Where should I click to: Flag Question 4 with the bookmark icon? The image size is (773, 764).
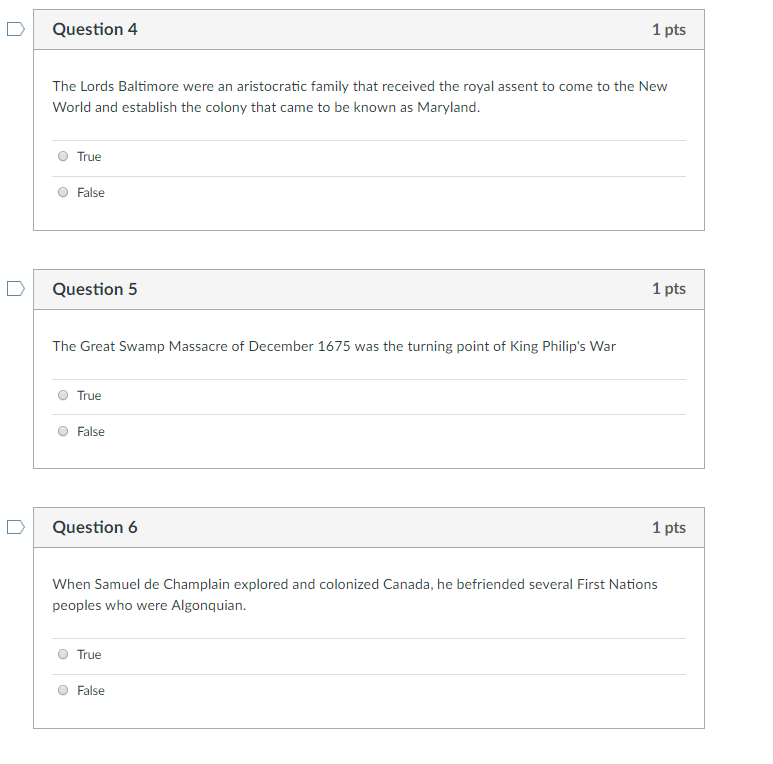pyautogui.click(x=15, y=29)
